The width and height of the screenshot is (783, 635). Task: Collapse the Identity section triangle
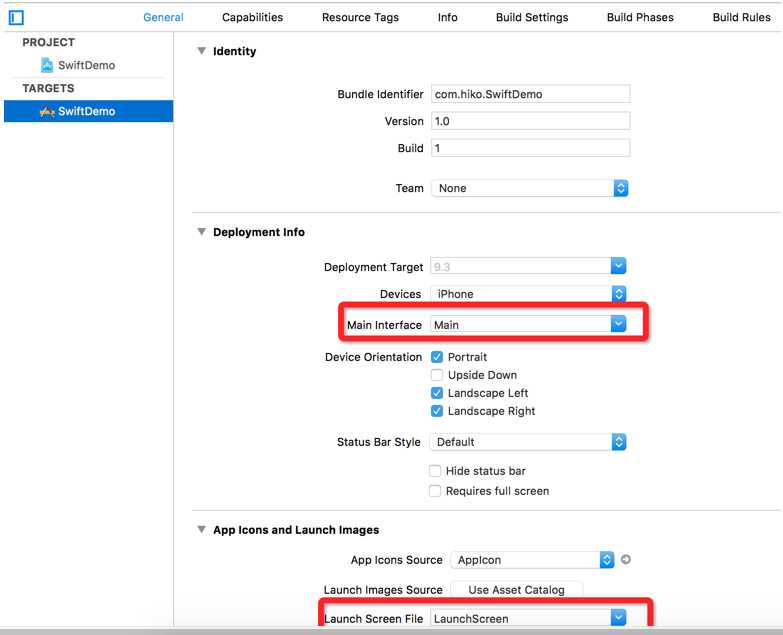pyautogui.click(x=201, y=51)
